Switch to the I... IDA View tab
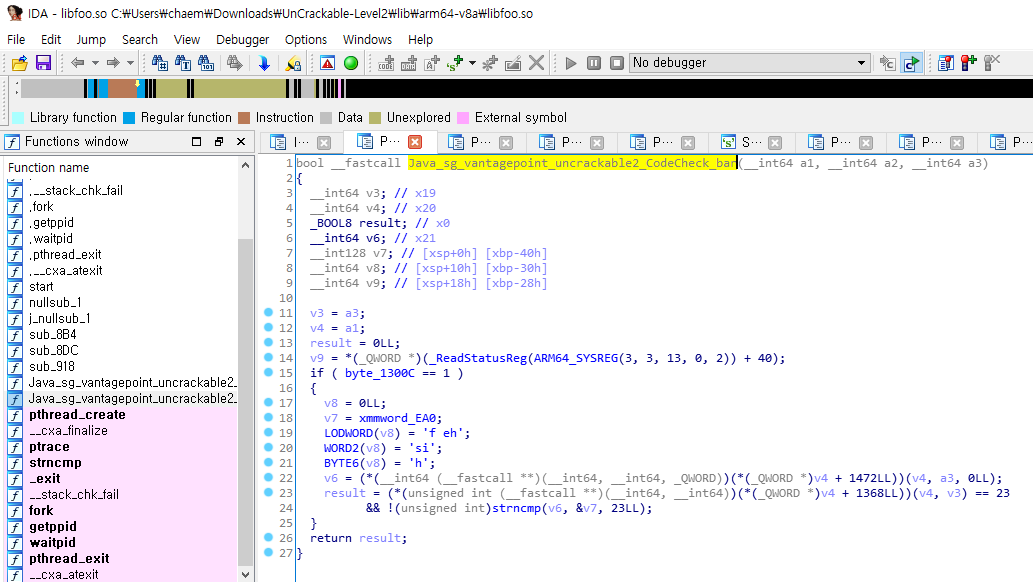 [301, 142]
